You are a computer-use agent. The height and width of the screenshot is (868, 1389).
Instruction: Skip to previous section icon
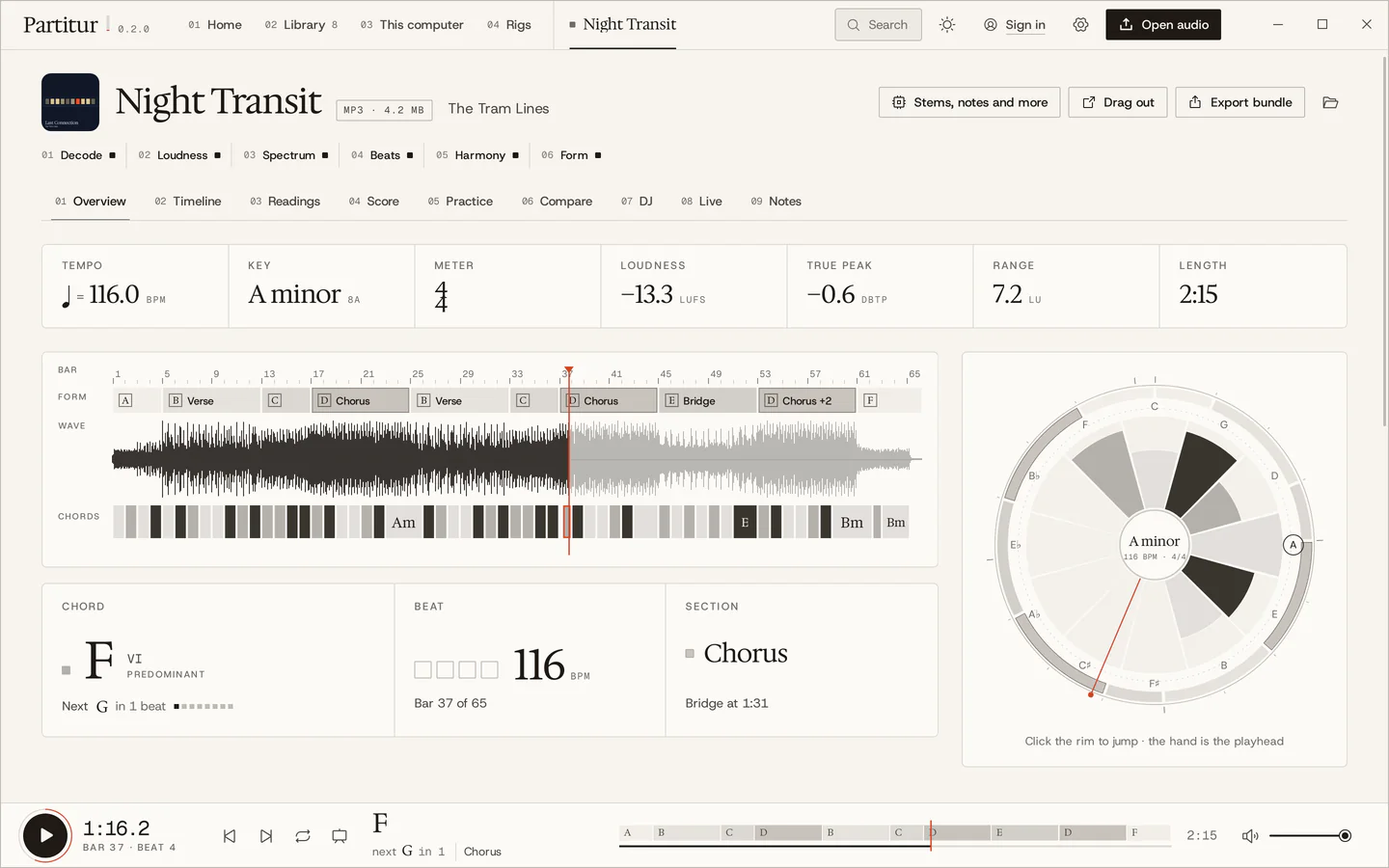230,836
